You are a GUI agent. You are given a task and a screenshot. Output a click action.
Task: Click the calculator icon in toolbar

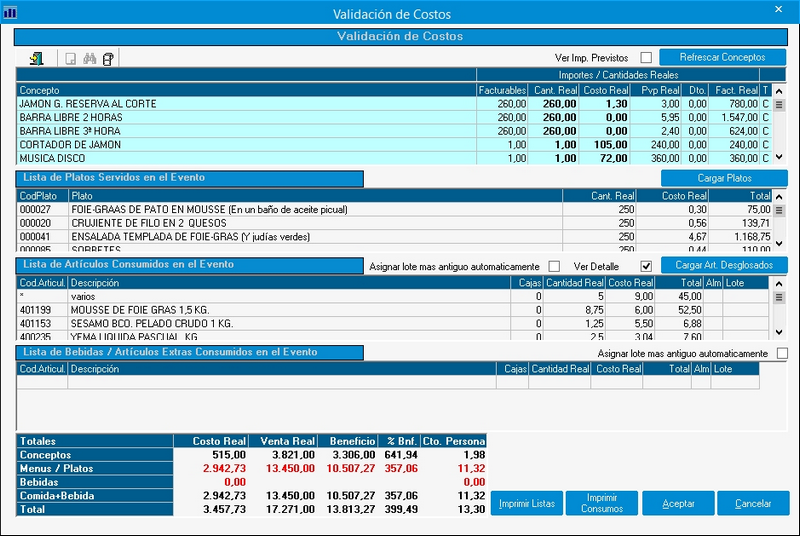[108, 59]
